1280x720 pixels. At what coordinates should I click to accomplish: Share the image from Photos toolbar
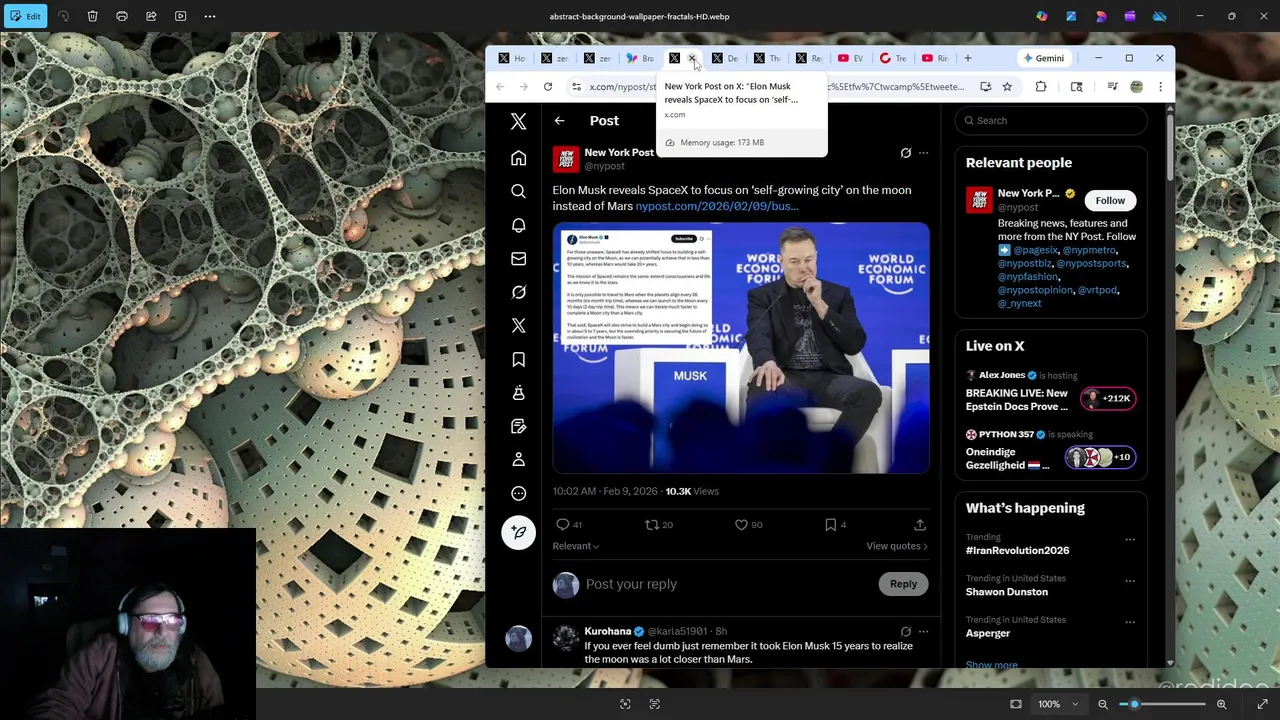pyautogui.click(x=151, y=16)
